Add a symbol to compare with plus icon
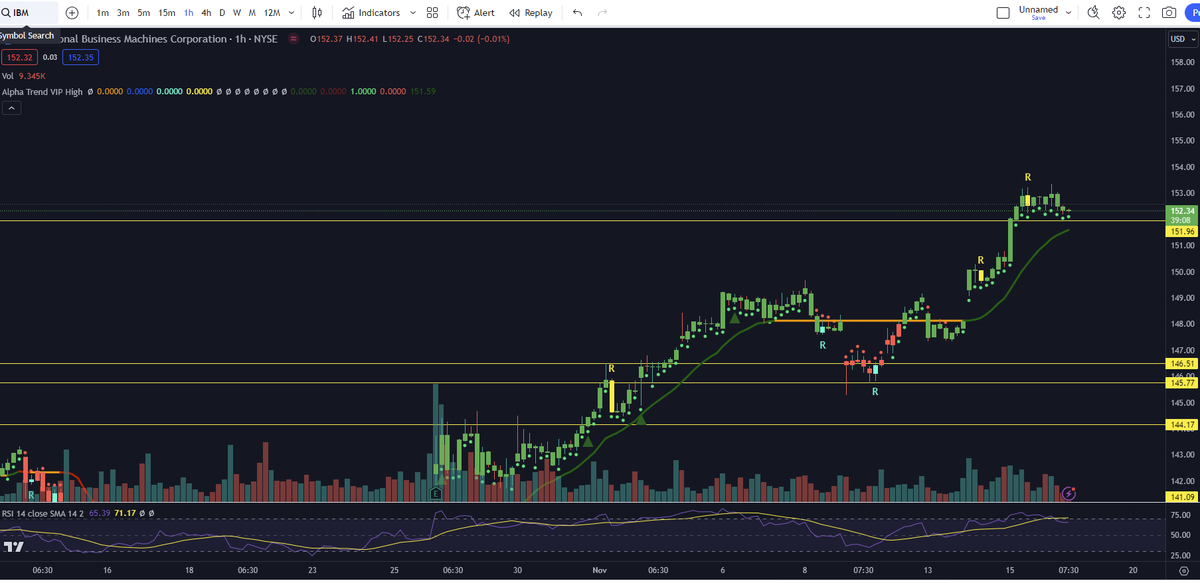The height and width of the screenshot is (583, 1200). [72, 13]
